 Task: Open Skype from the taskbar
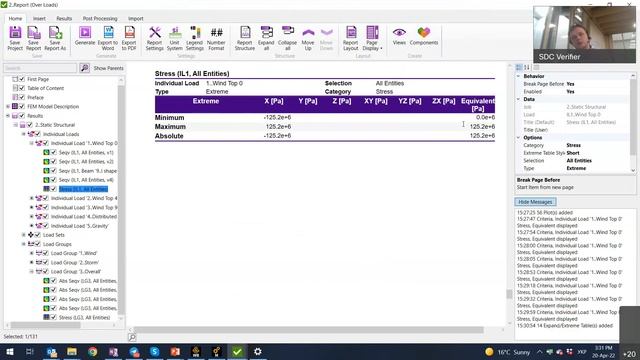(155, 351)
